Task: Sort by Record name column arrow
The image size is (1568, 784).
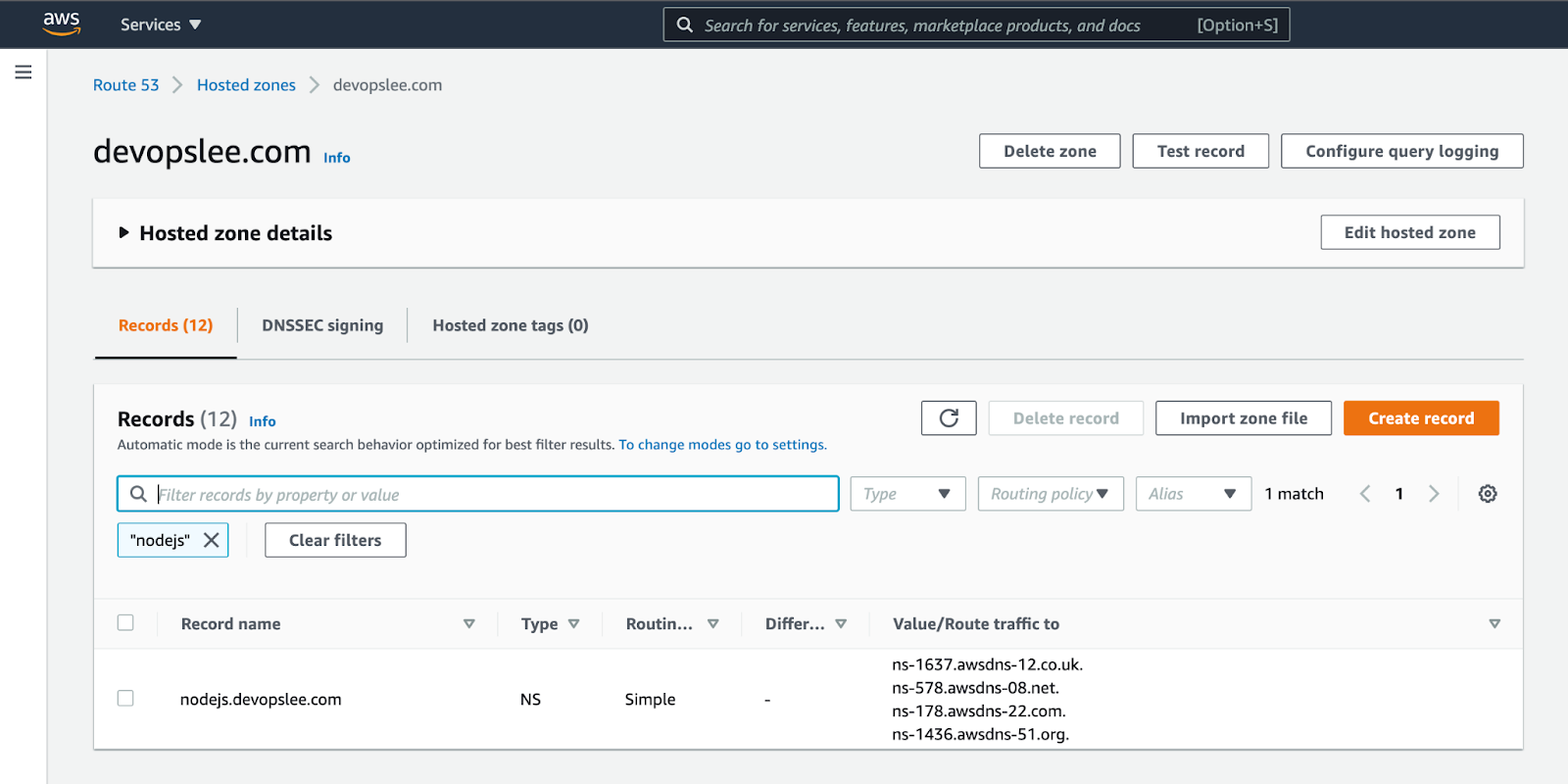Action: (x=469, y=624)
